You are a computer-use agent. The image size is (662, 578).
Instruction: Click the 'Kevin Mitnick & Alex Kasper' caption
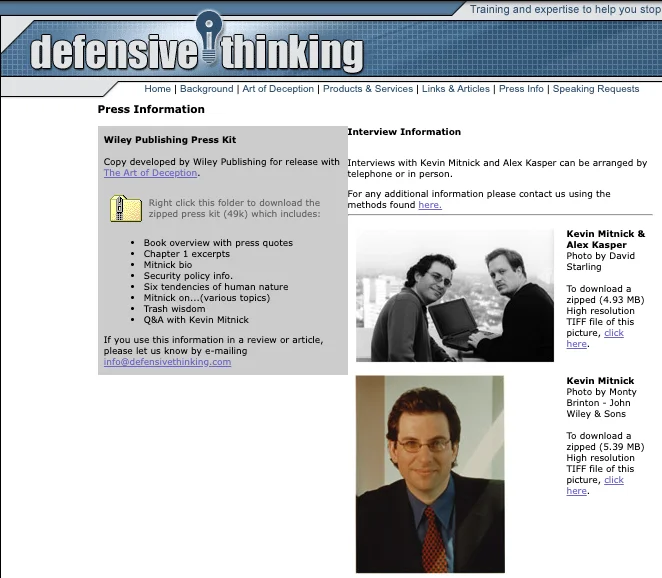coord(606,239)
